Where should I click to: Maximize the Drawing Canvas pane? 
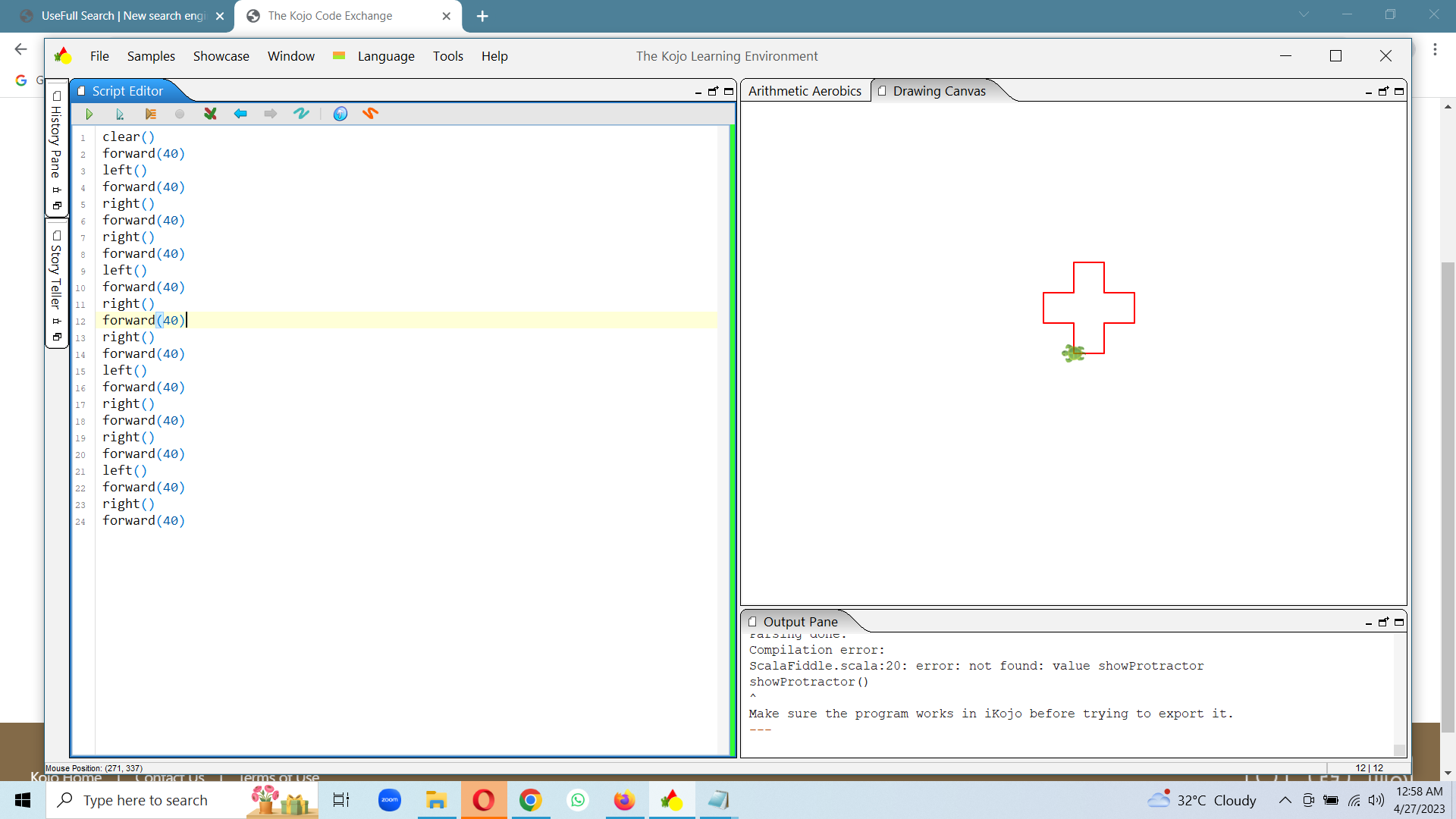(1399, 91)
